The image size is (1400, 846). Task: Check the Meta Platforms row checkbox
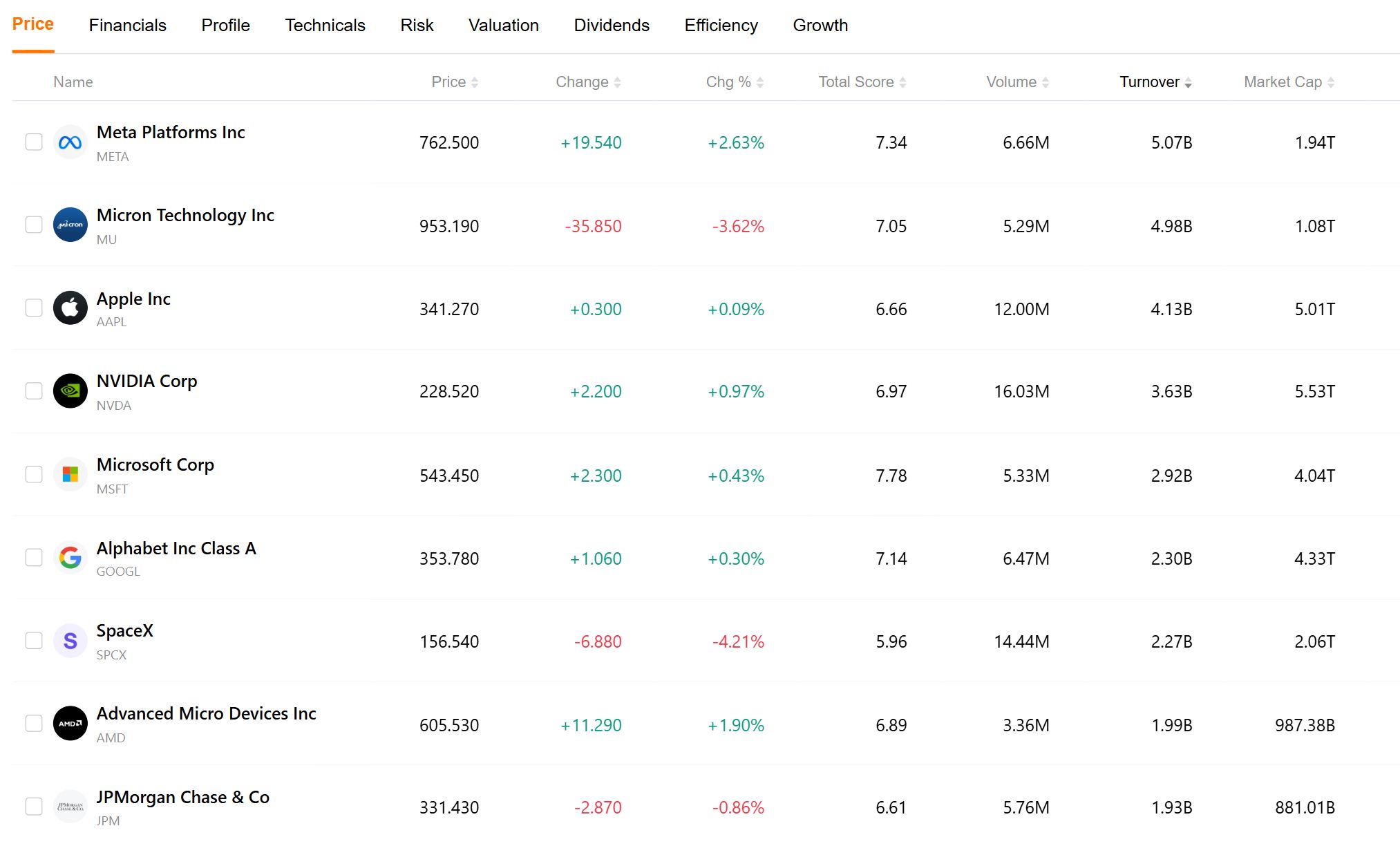point(34,142)
